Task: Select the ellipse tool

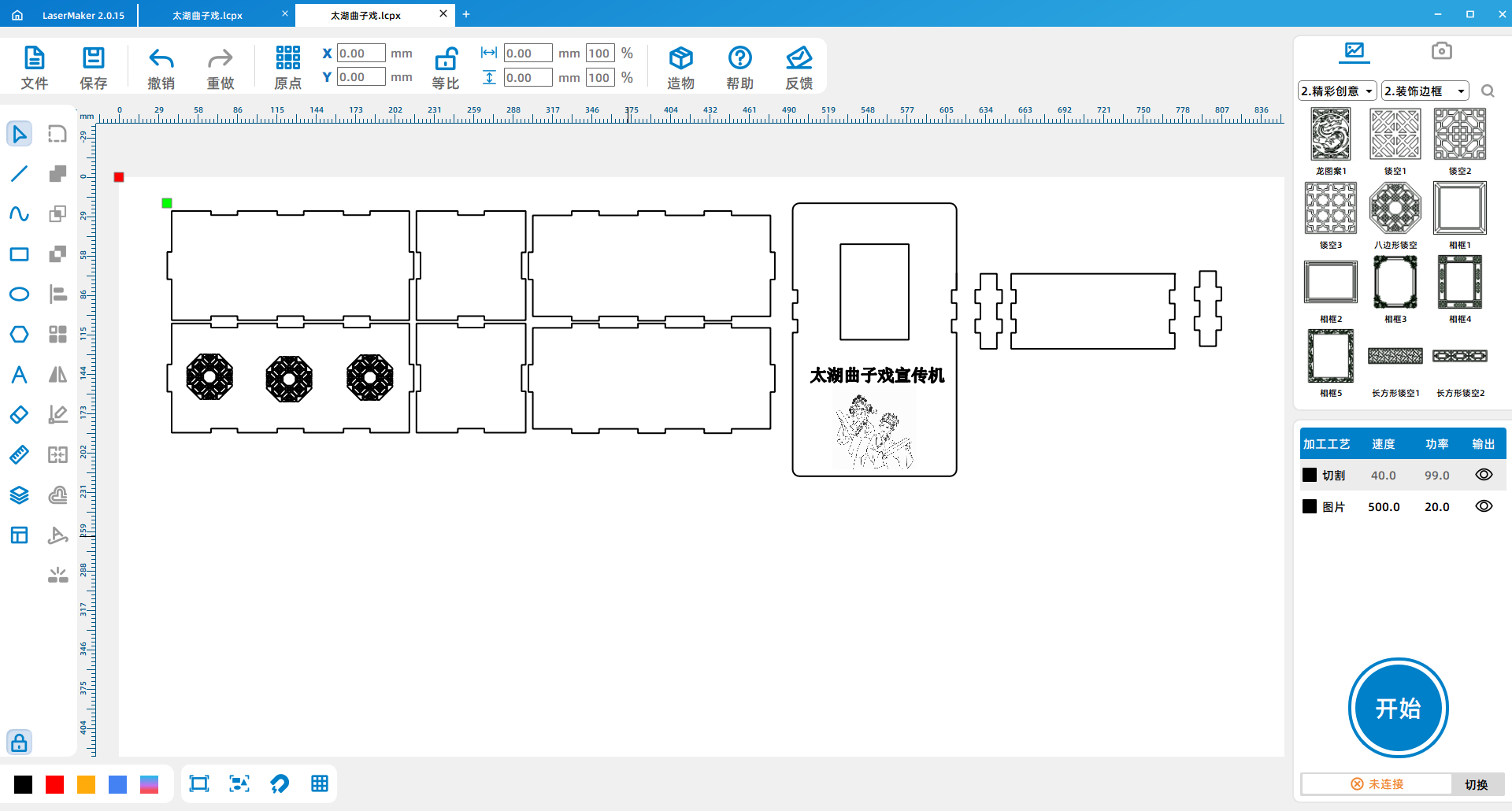Action: (x=19, y=294)
